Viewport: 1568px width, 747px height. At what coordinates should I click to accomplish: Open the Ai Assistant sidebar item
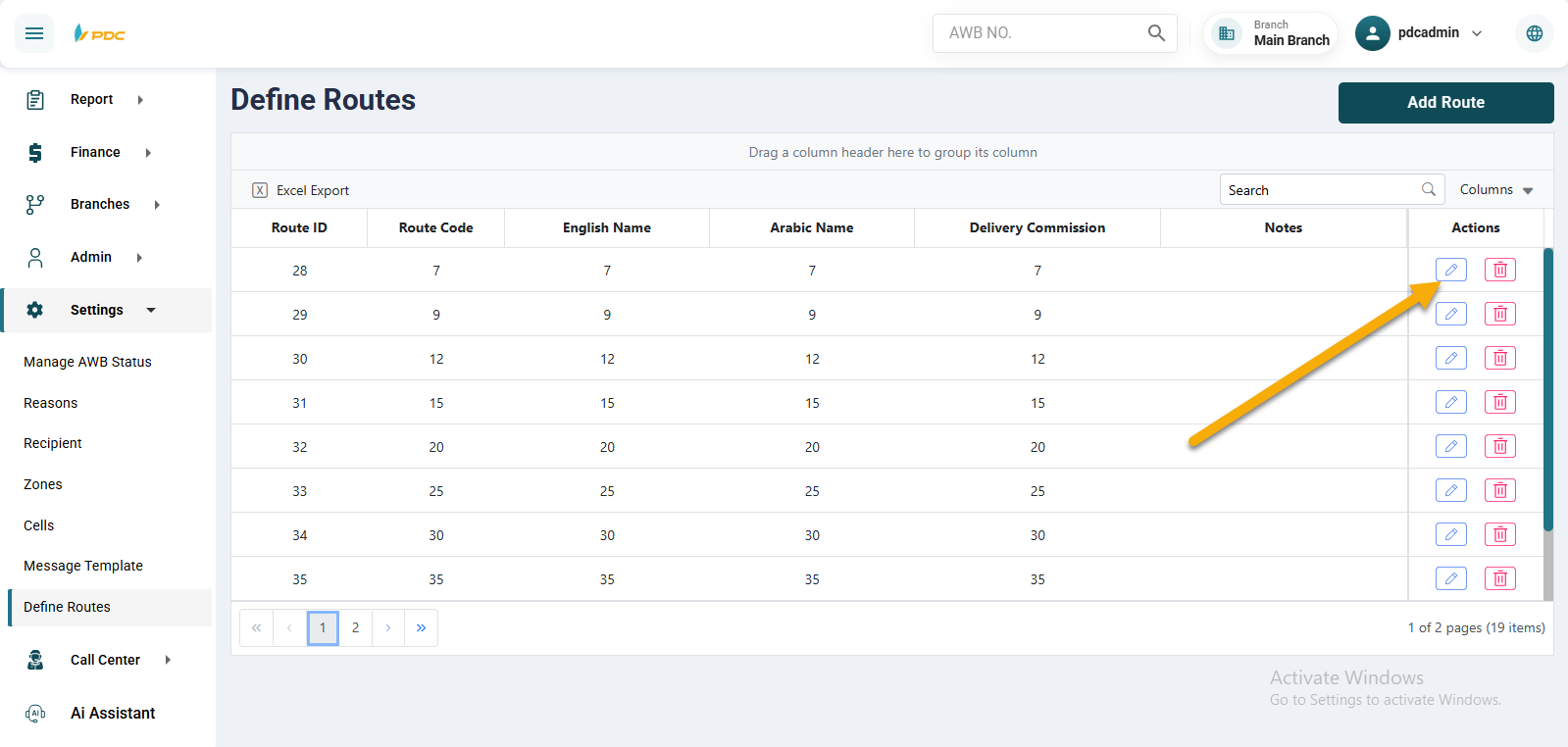pyautogui.click(x=112, y=713)
